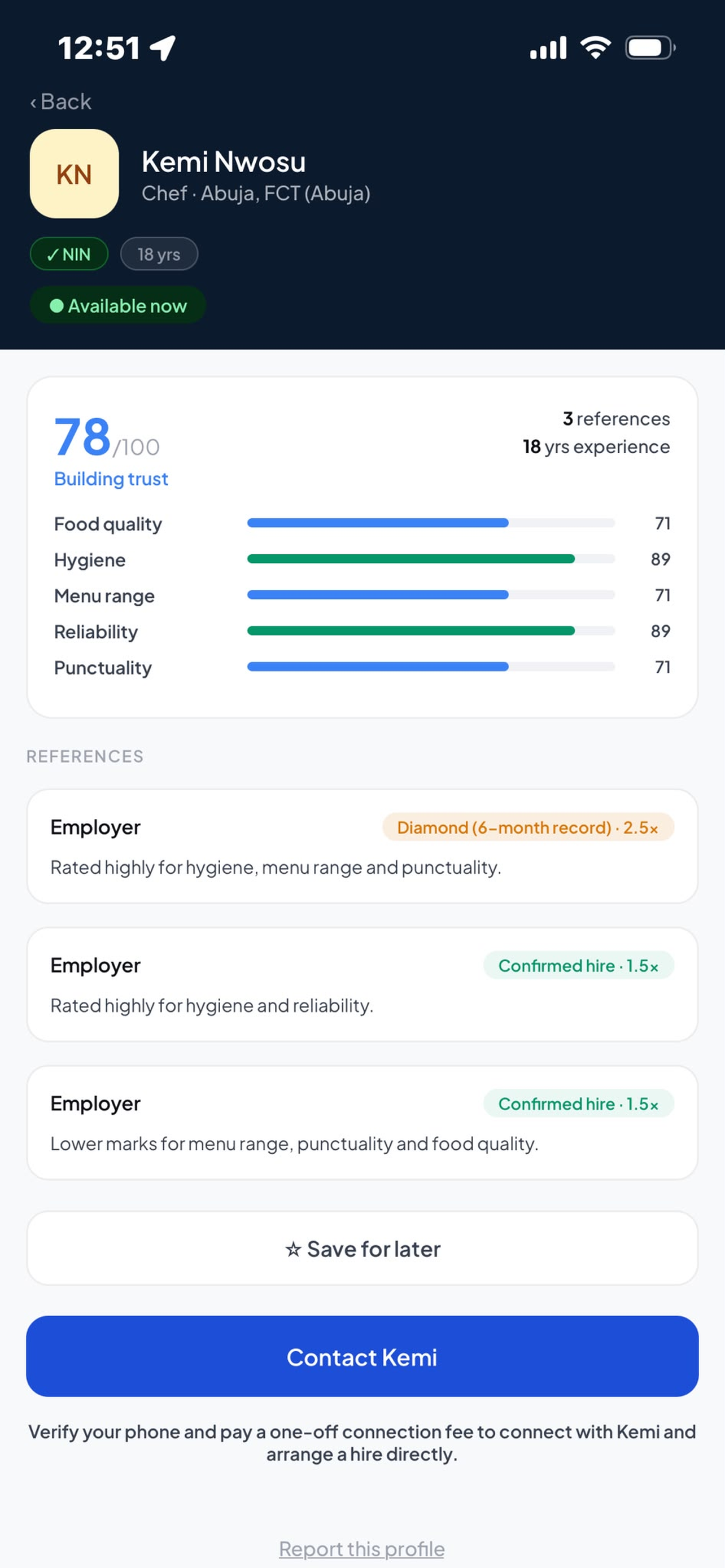Tap the cellular signal bars icon

(548, 48)
